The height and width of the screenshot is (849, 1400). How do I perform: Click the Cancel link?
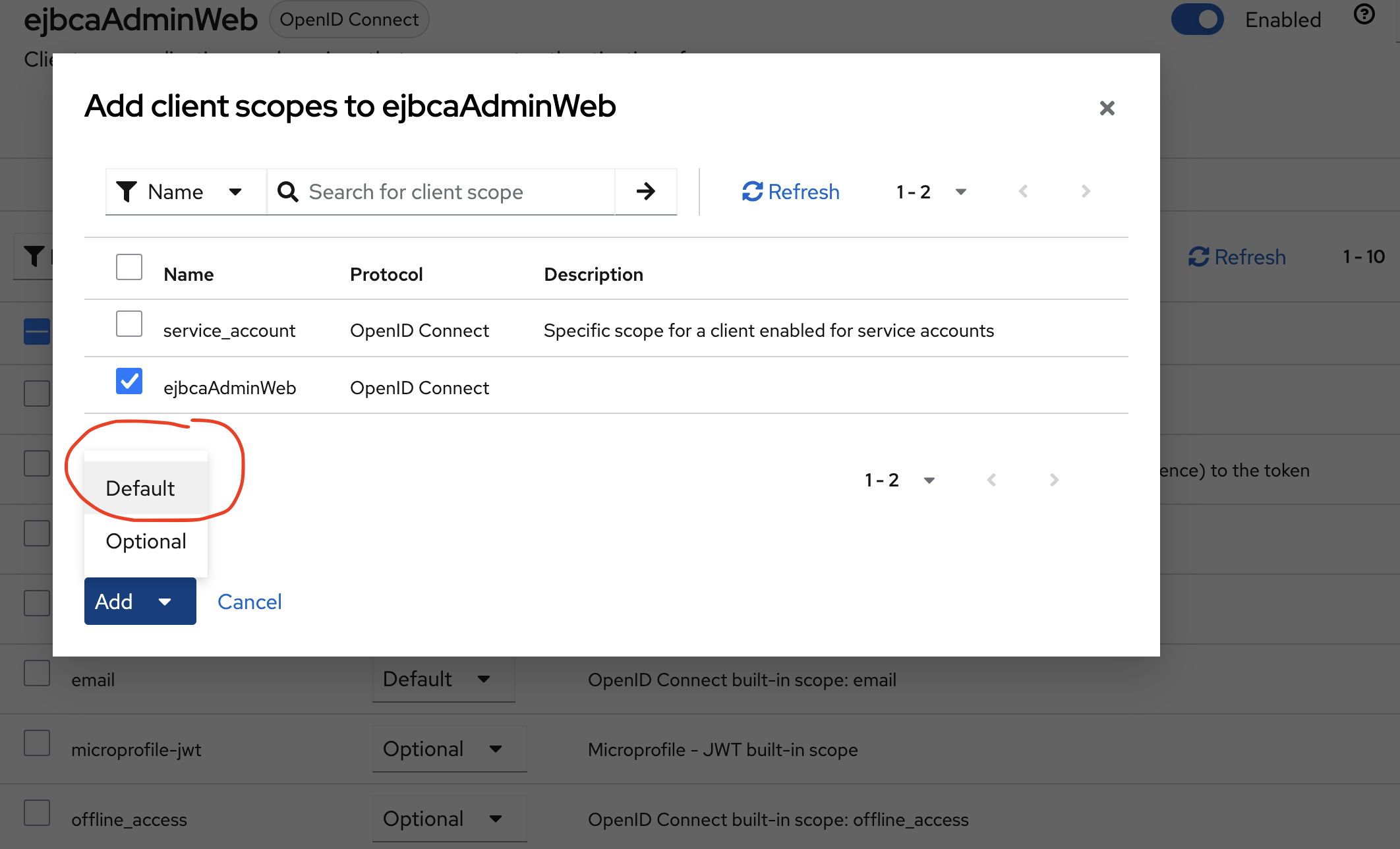tap(249, 601)
